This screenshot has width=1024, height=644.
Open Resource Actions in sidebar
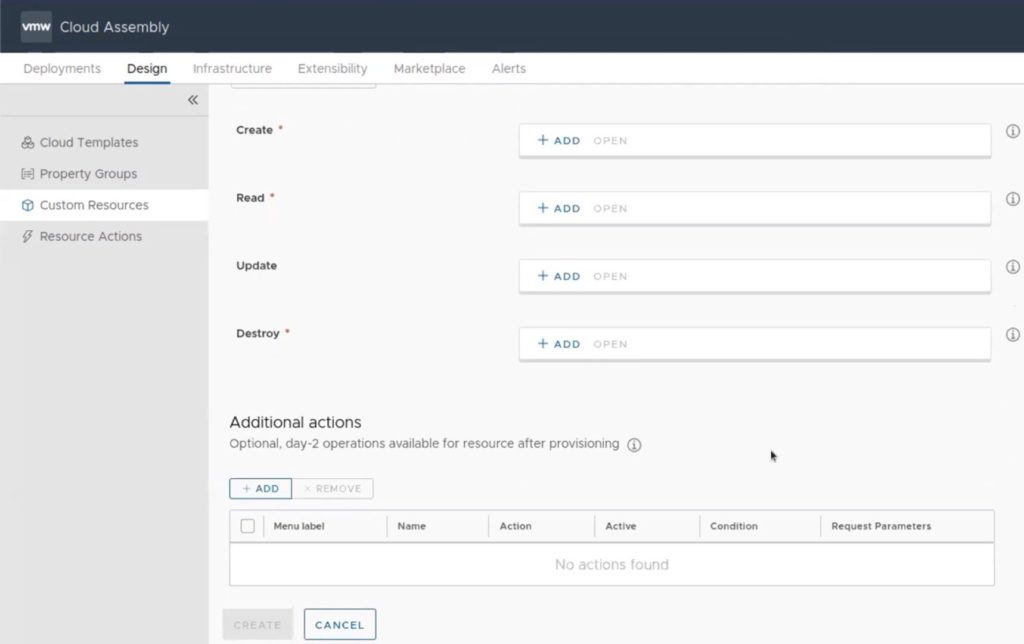[90, 237]
